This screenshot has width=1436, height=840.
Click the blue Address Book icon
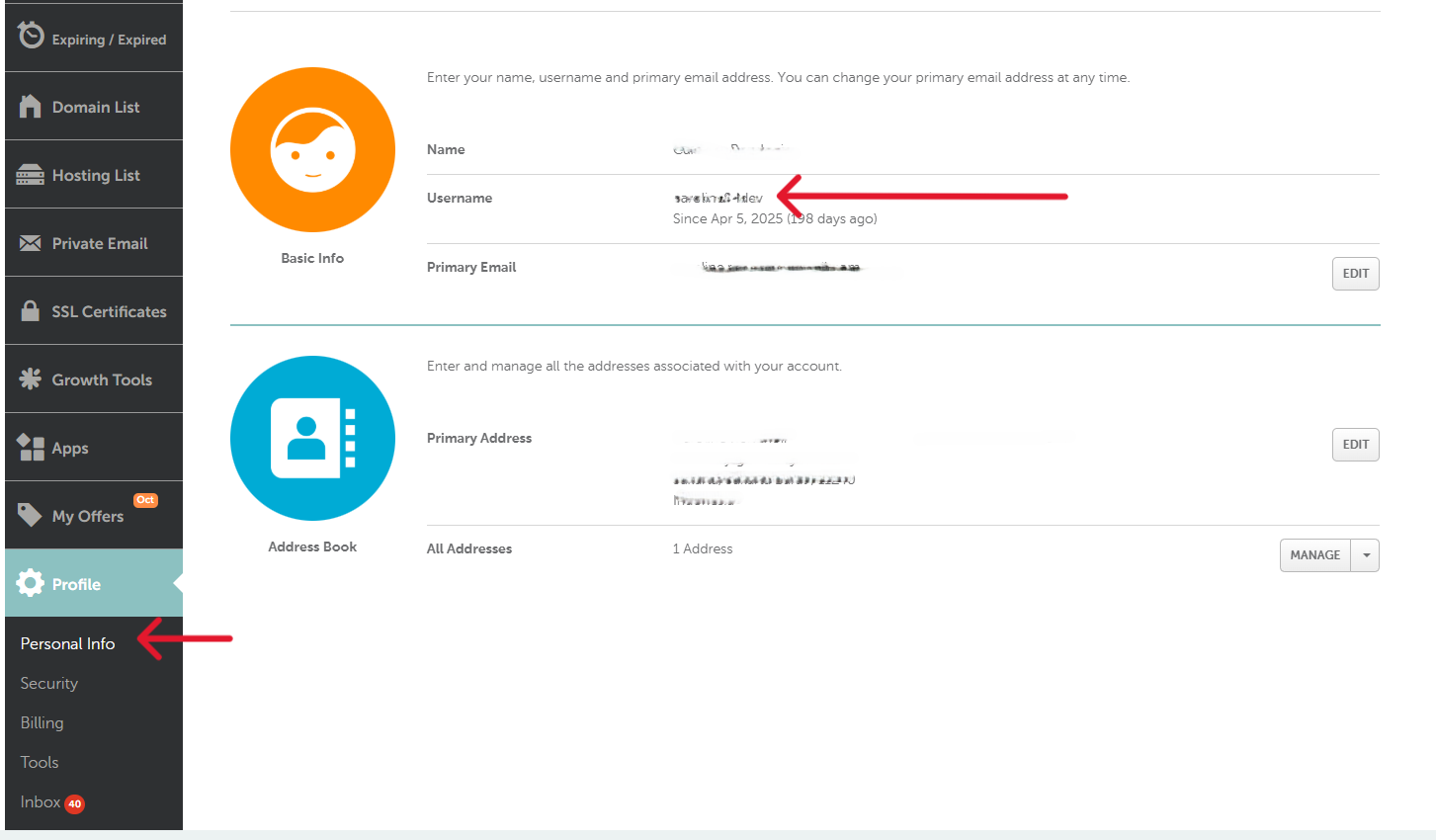[x=312, y=438]
